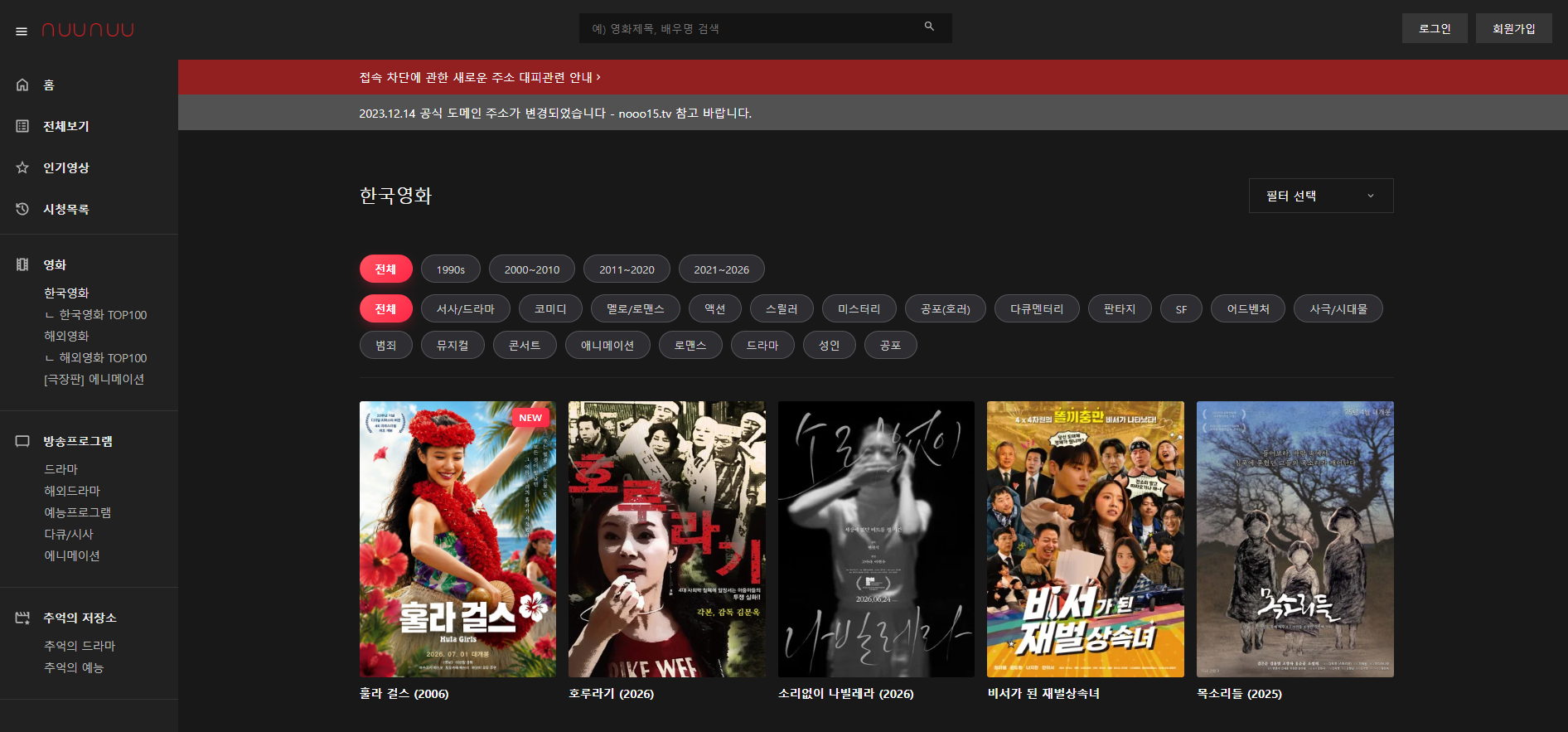This screenshot has width=1568, height=732.
Task: Select the 전체 genre filter chip
Action: pos(386,308)
